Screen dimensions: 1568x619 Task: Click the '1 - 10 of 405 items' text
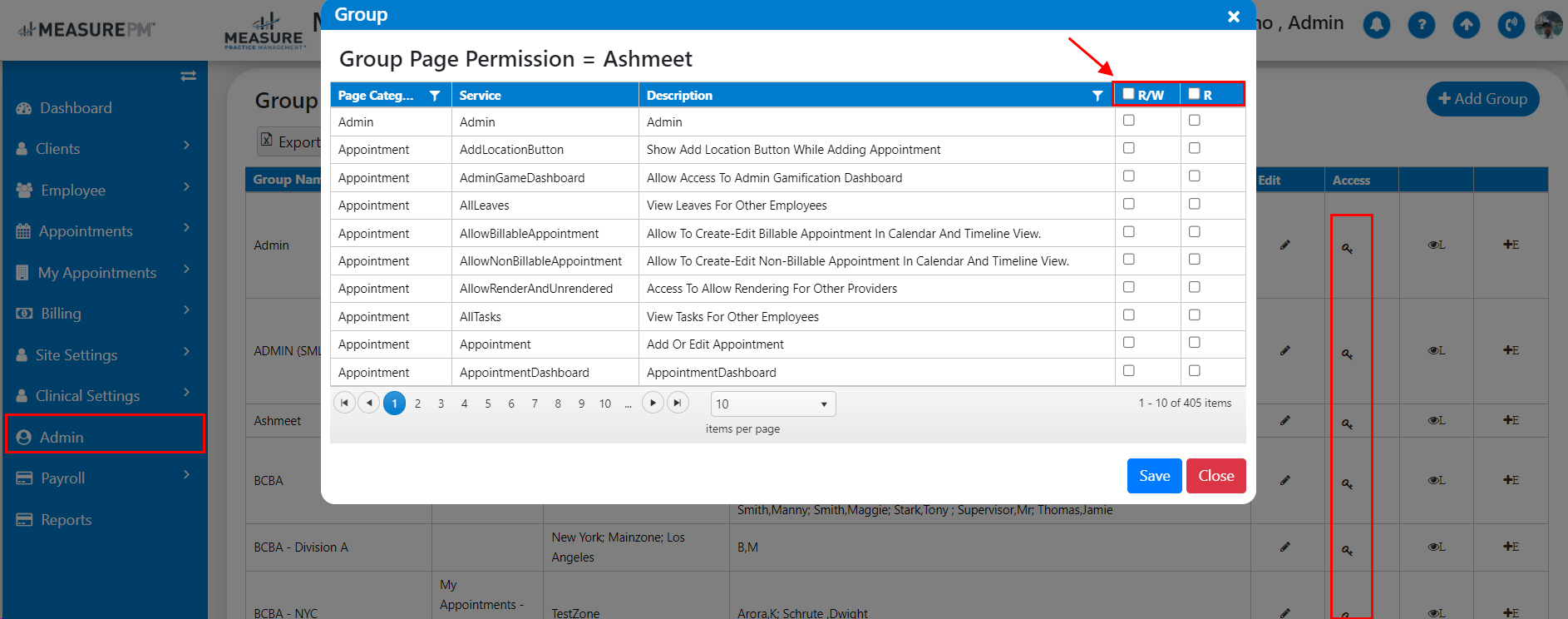point(1185,403)
